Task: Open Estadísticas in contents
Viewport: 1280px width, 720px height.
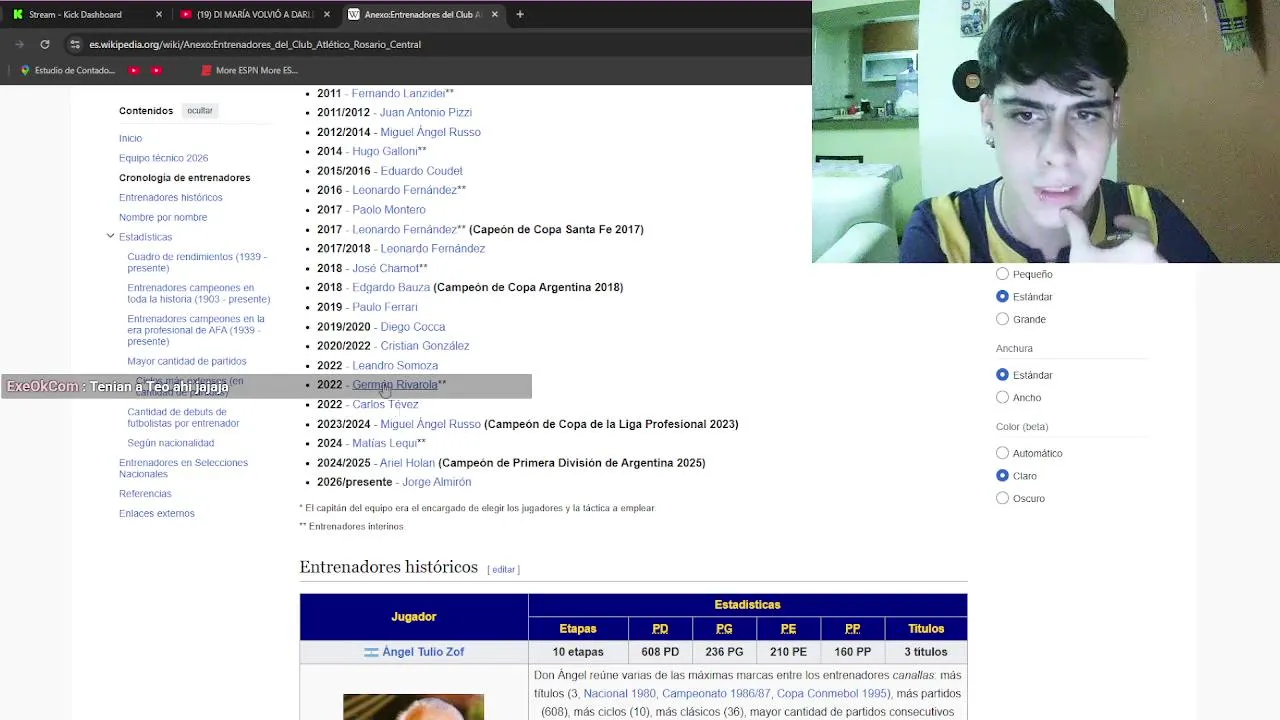Action: (145, 237)
